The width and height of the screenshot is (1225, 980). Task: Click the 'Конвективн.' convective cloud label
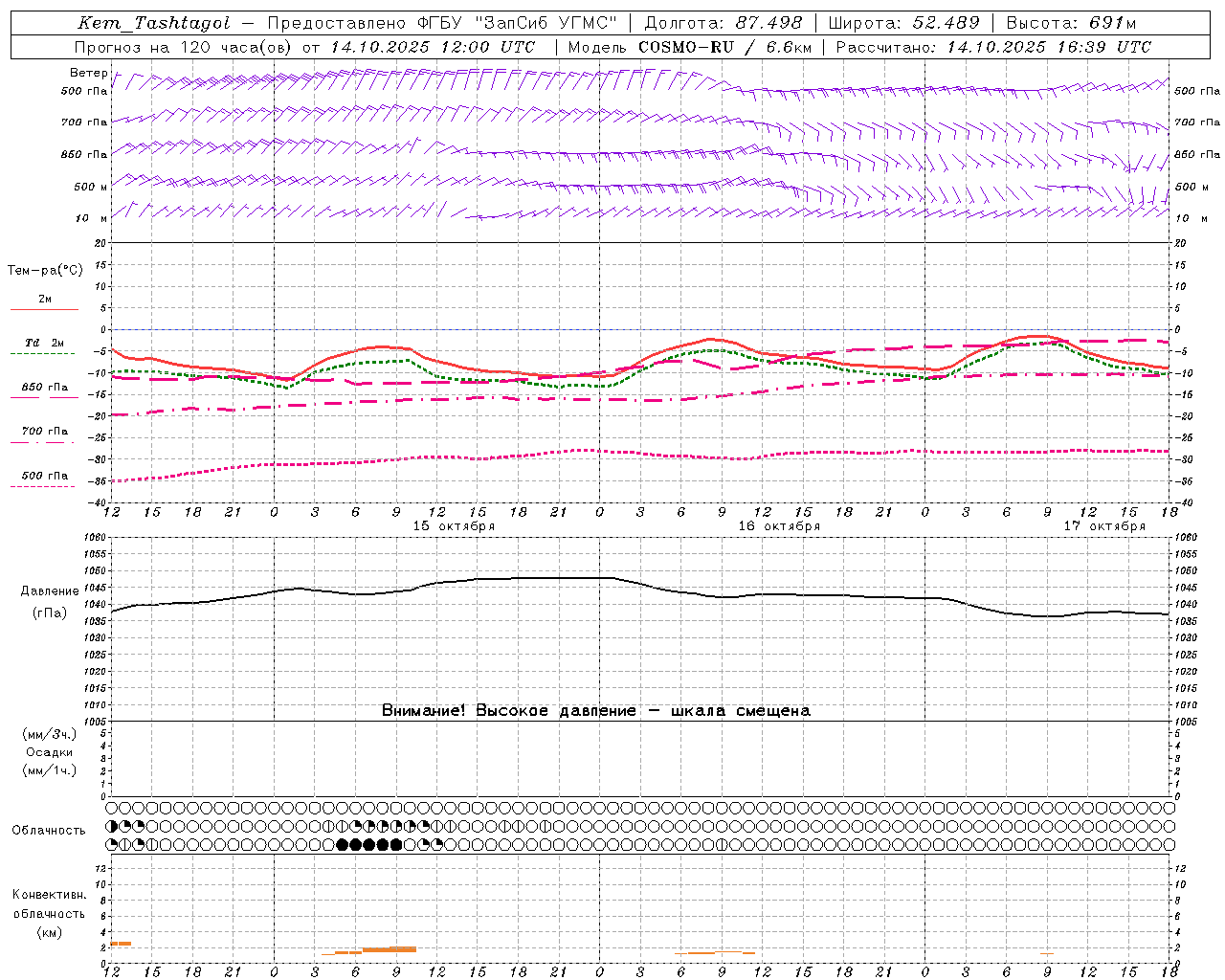[x=49, y=895]
